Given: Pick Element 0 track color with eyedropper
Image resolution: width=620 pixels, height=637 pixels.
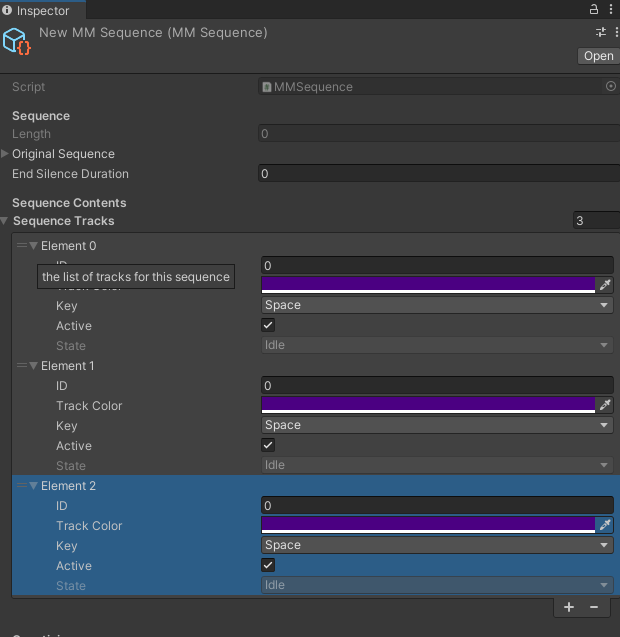Looking at the screenshot, I should (605, 285).
